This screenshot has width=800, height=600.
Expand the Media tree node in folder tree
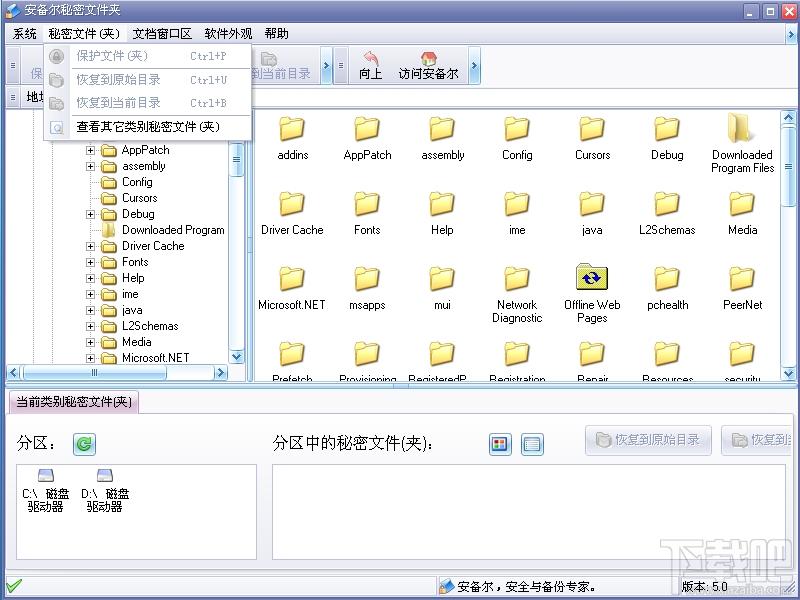click(90, 342)
